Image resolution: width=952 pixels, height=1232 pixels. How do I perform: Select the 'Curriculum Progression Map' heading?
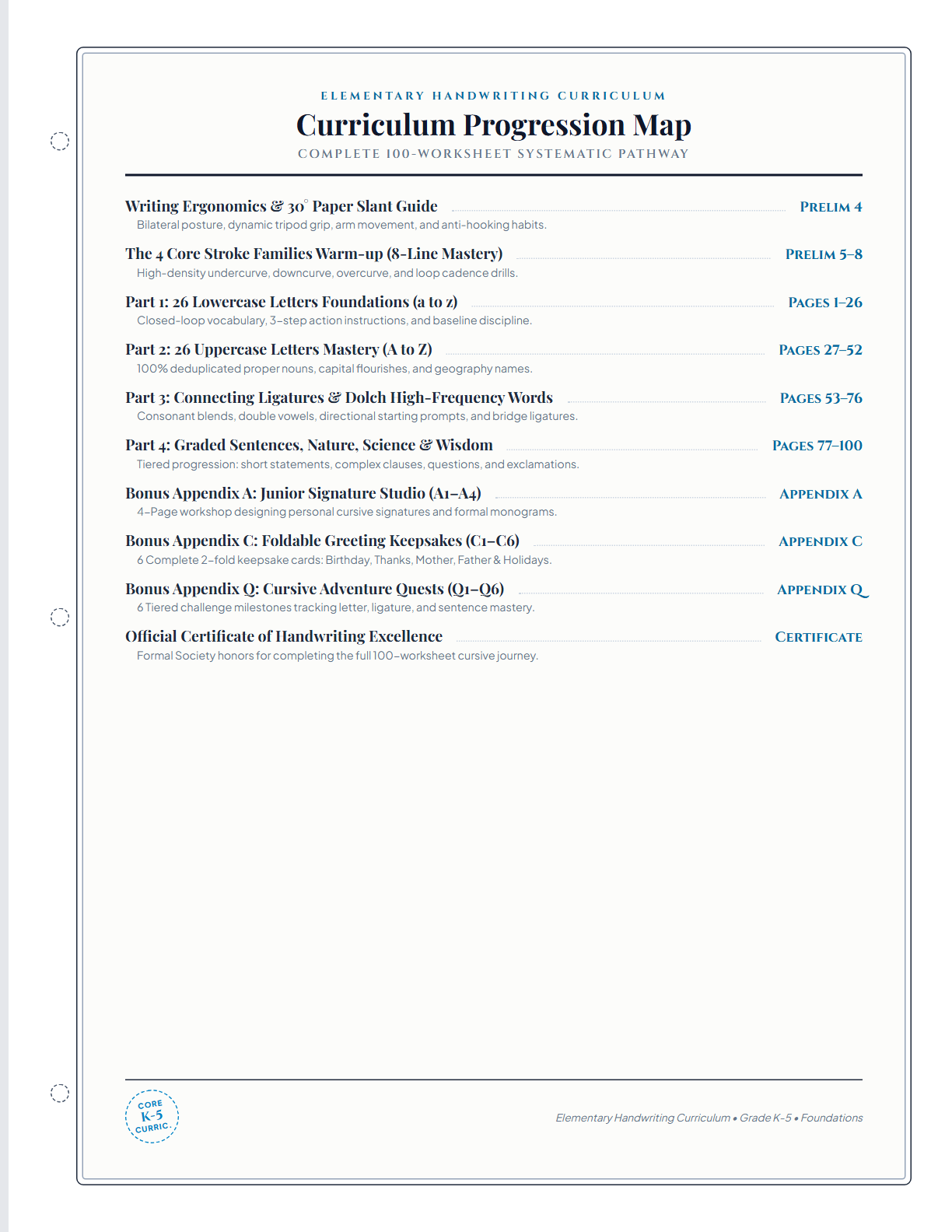[494, 124]
